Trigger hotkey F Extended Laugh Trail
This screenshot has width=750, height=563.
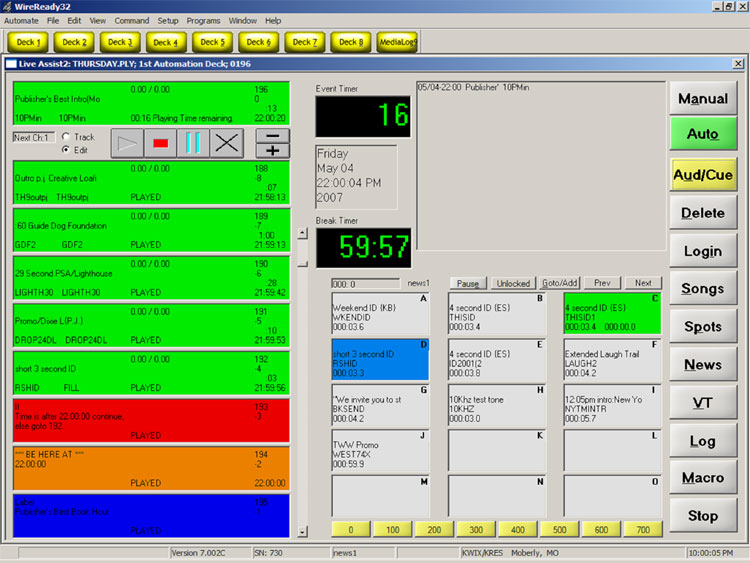click(612, 359)
